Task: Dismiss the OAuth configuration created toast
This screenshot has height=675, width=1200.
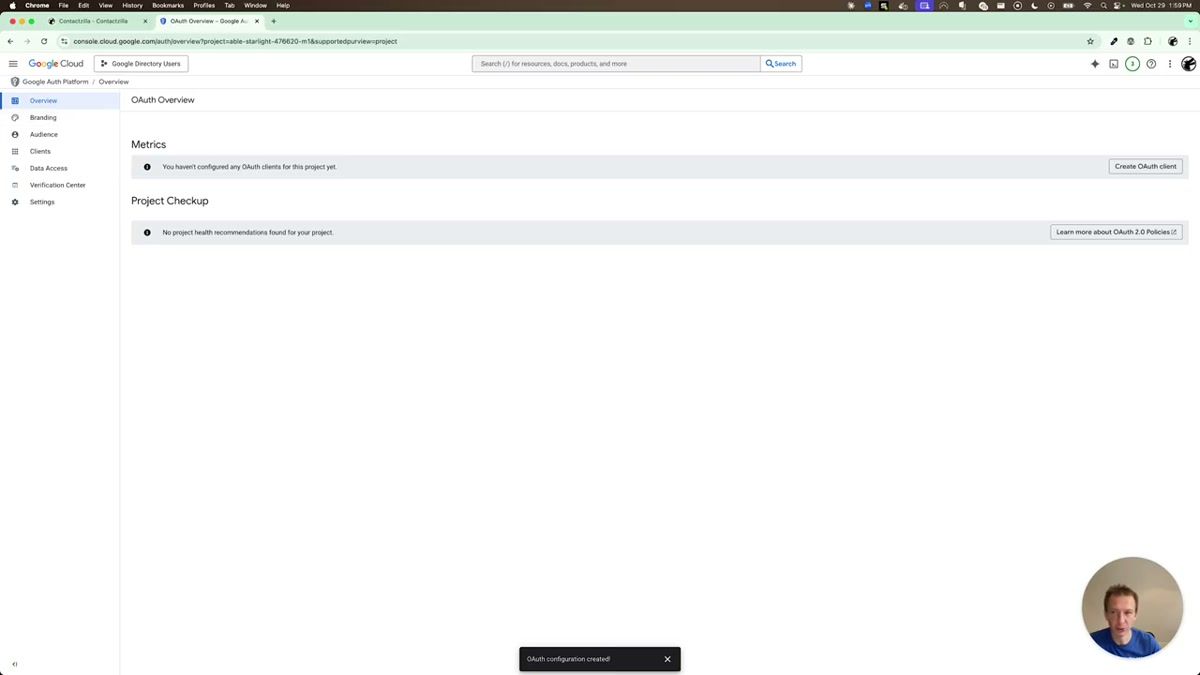Action: [x=667, y=658]
